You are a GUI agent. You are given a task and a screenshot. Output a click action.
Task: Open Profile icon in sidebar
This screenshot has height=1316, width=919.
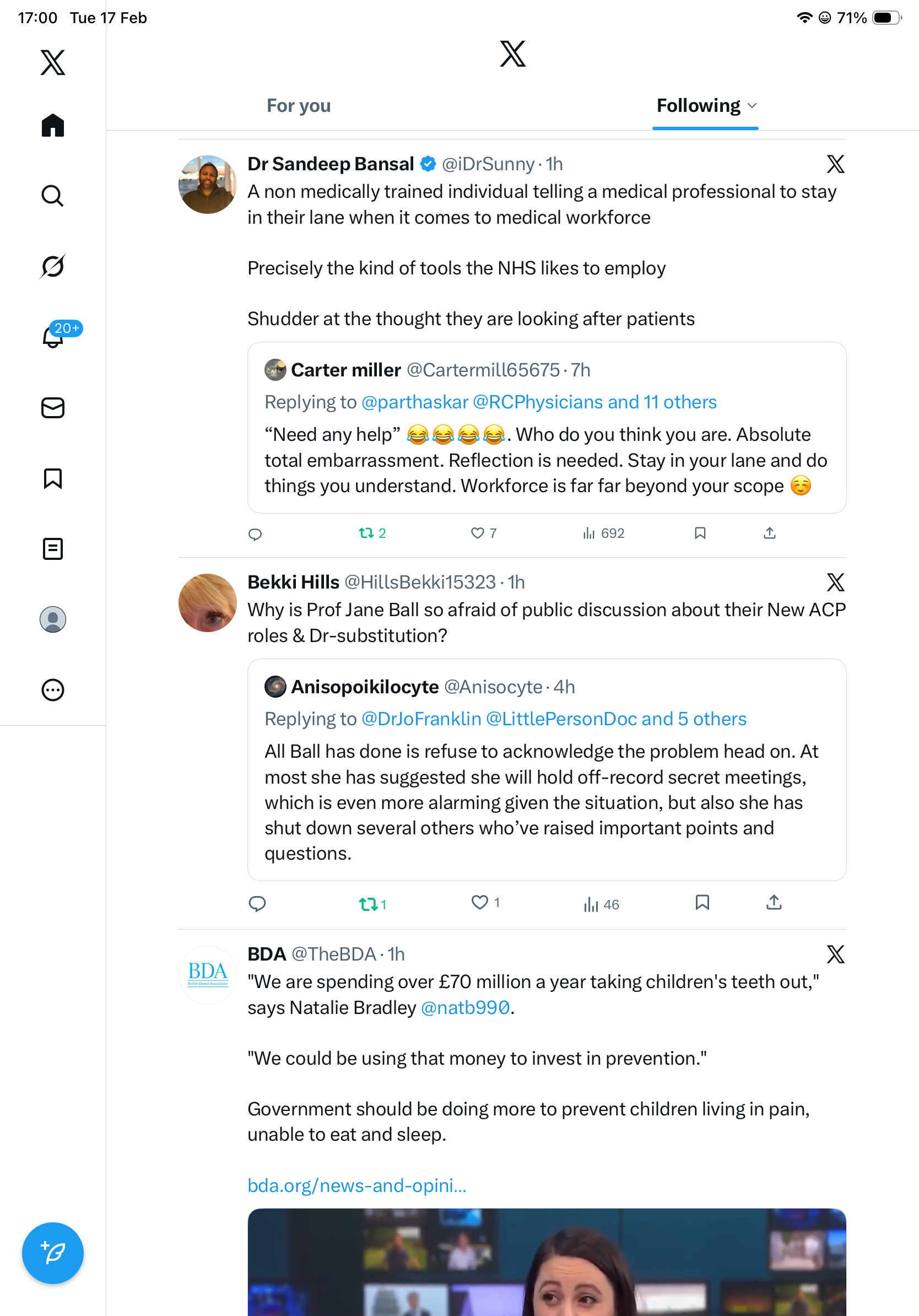pyautogui.click(x=53, y=619)
